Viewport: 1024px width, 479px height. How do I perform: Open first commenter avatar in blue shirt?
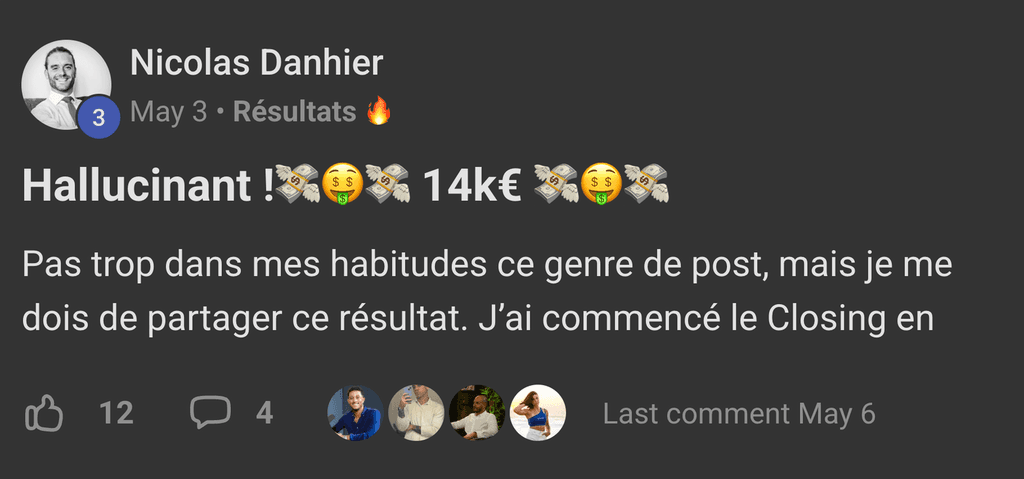coord(355,413)
